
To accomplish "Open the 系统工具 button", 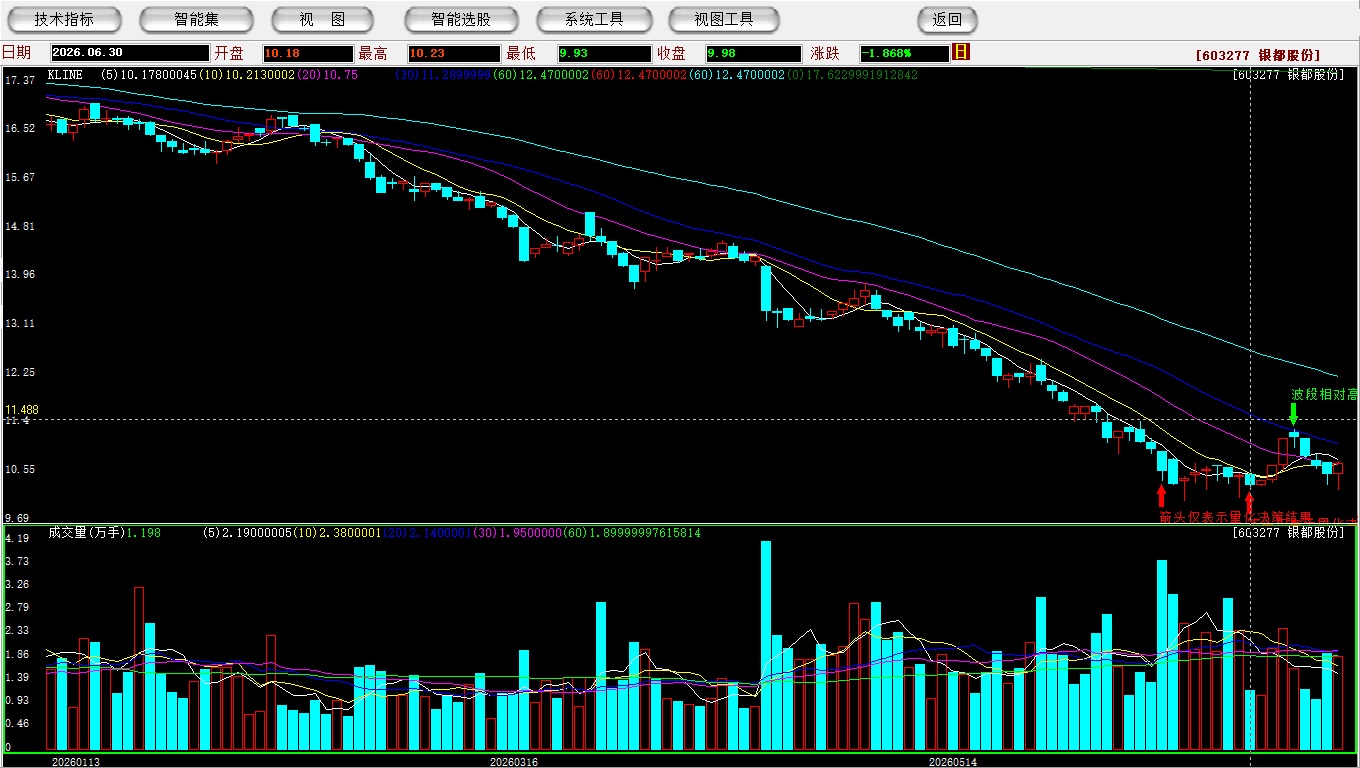I will tap(594, 19).
